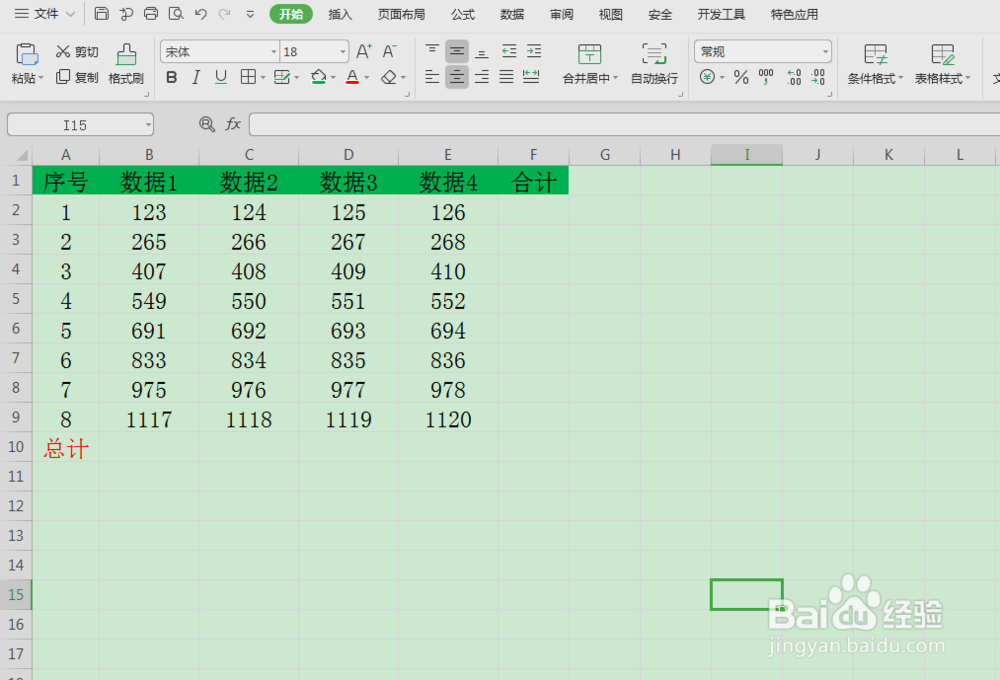
Task: Toggle italic formatting
Action: pos(196,77)
